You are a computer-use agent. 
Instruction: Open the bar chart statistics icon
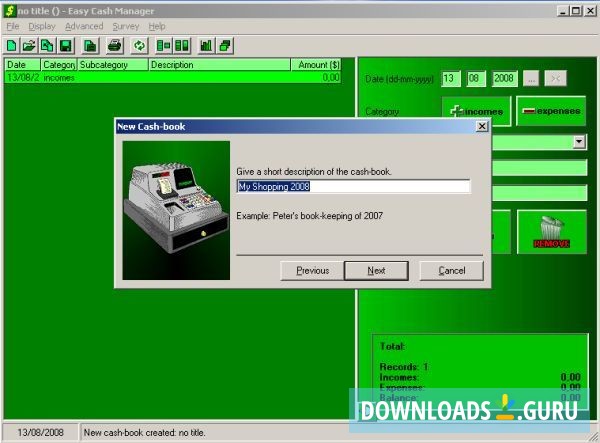click(206, 46)
